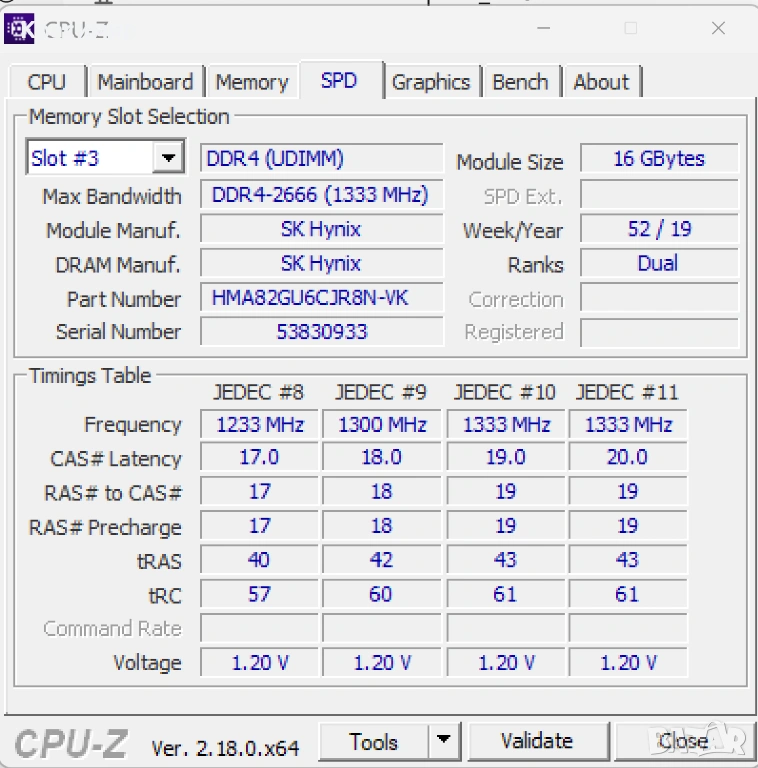Click tRAS value 42

[382, 560]
